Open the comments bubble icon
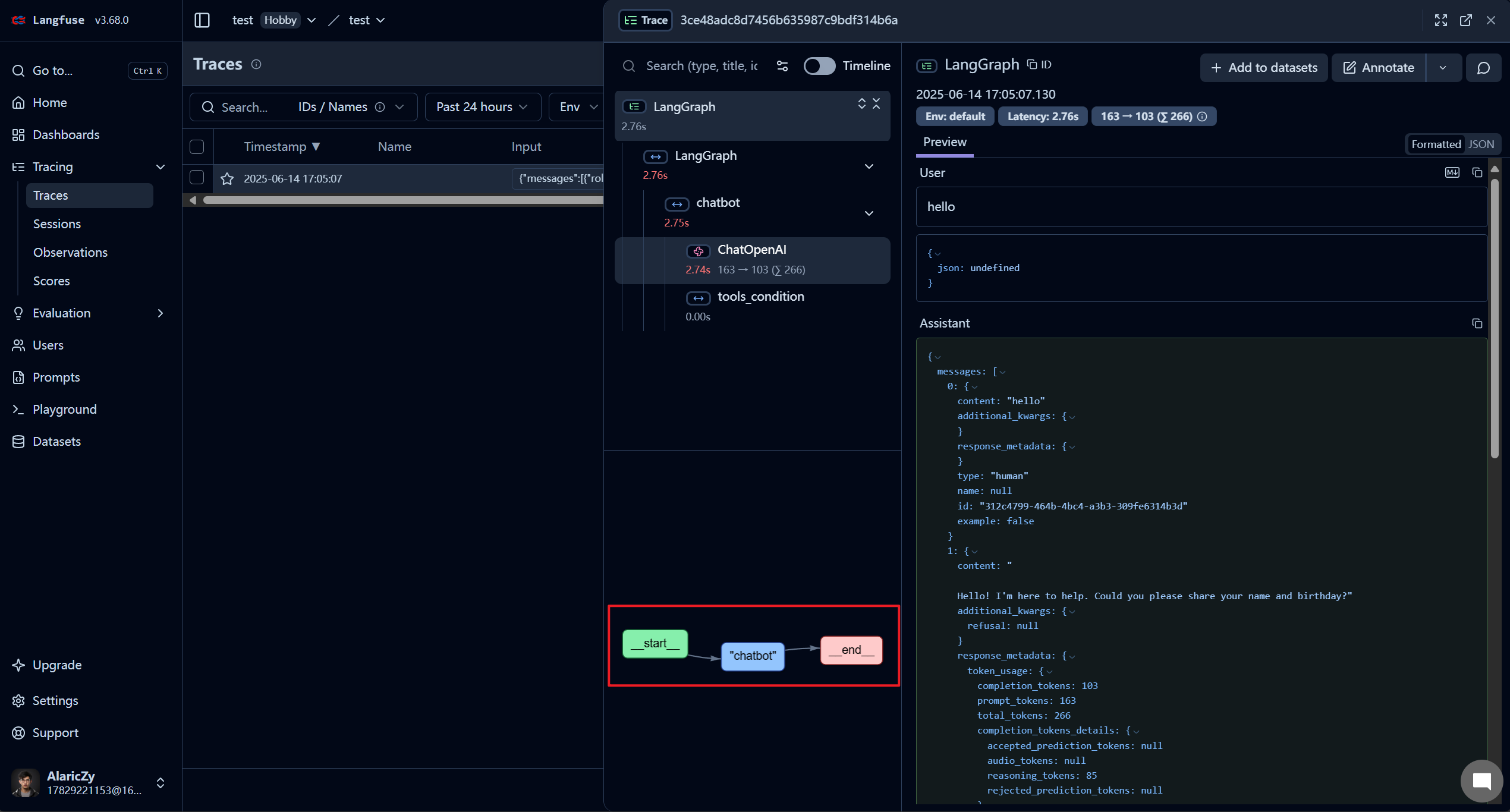This screenshot has height=812, width=1510. tap(1483, 68)
